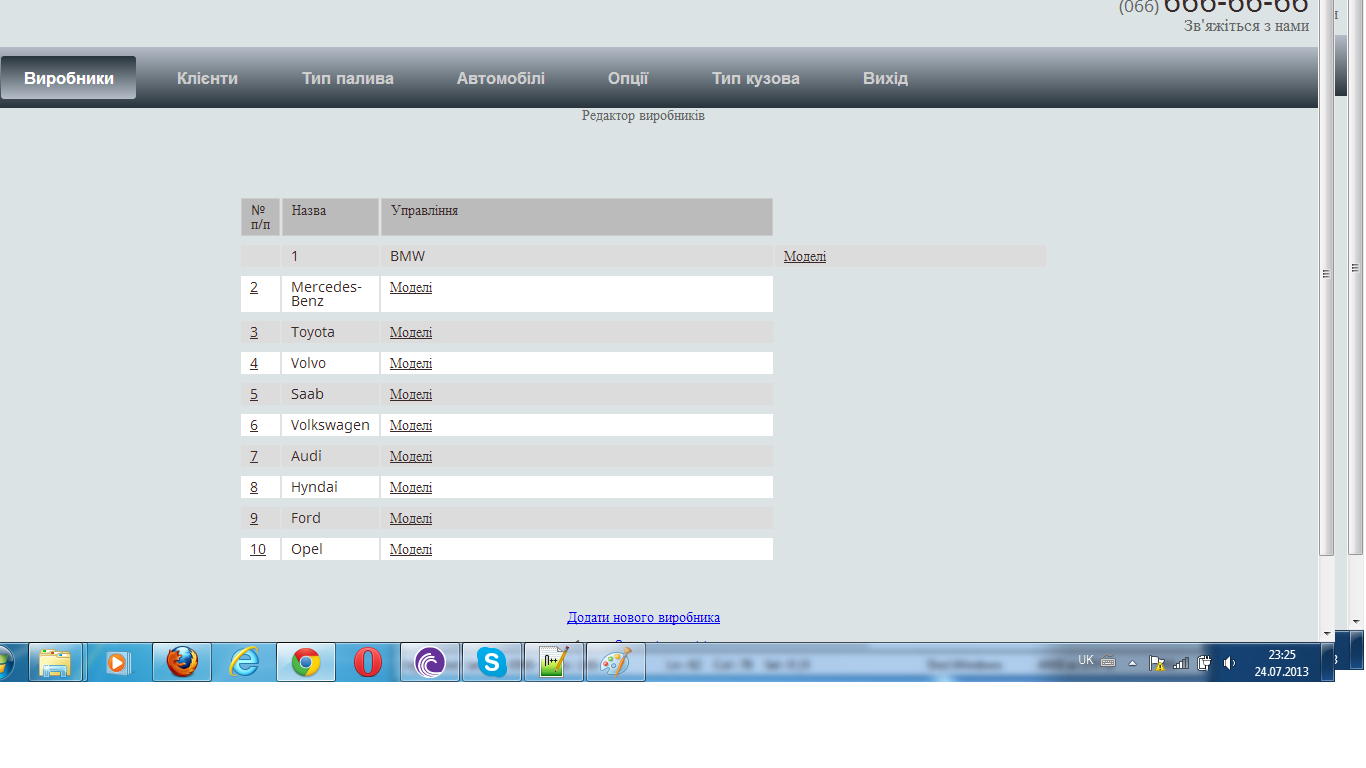The height and width of the screenshot is (768, 1366).
Task: Open Opera browser from the taskbar
Action: pos(368,662)
